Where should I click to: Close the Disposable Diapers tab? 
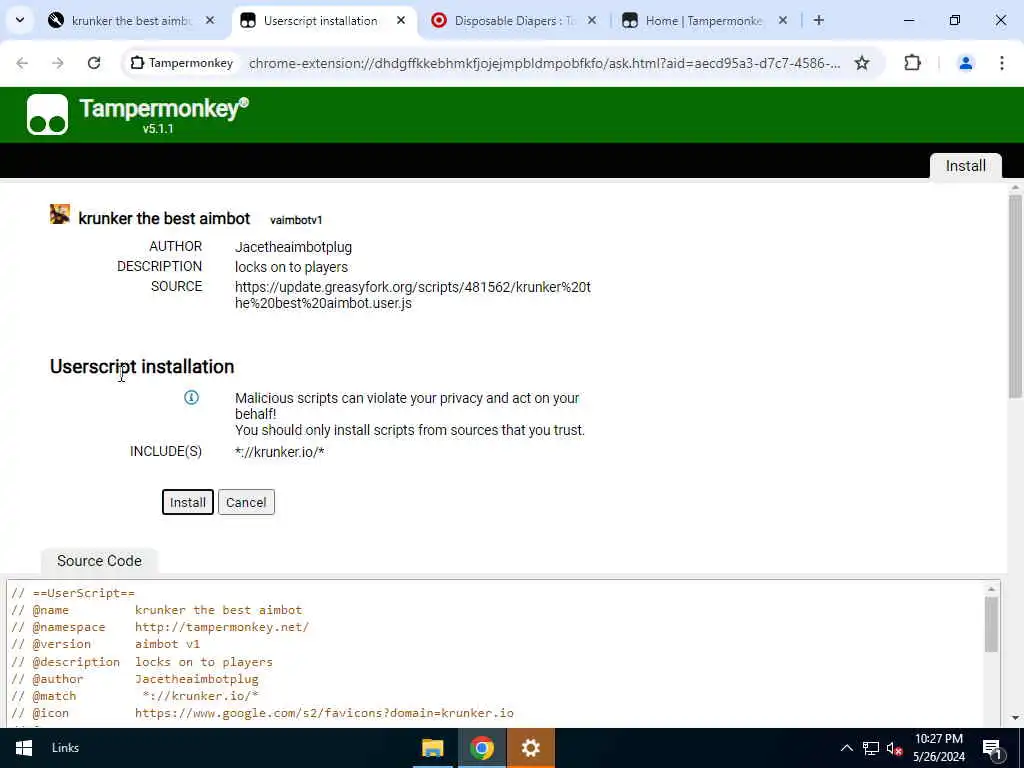pyautogui.click(x=592, y=21)
